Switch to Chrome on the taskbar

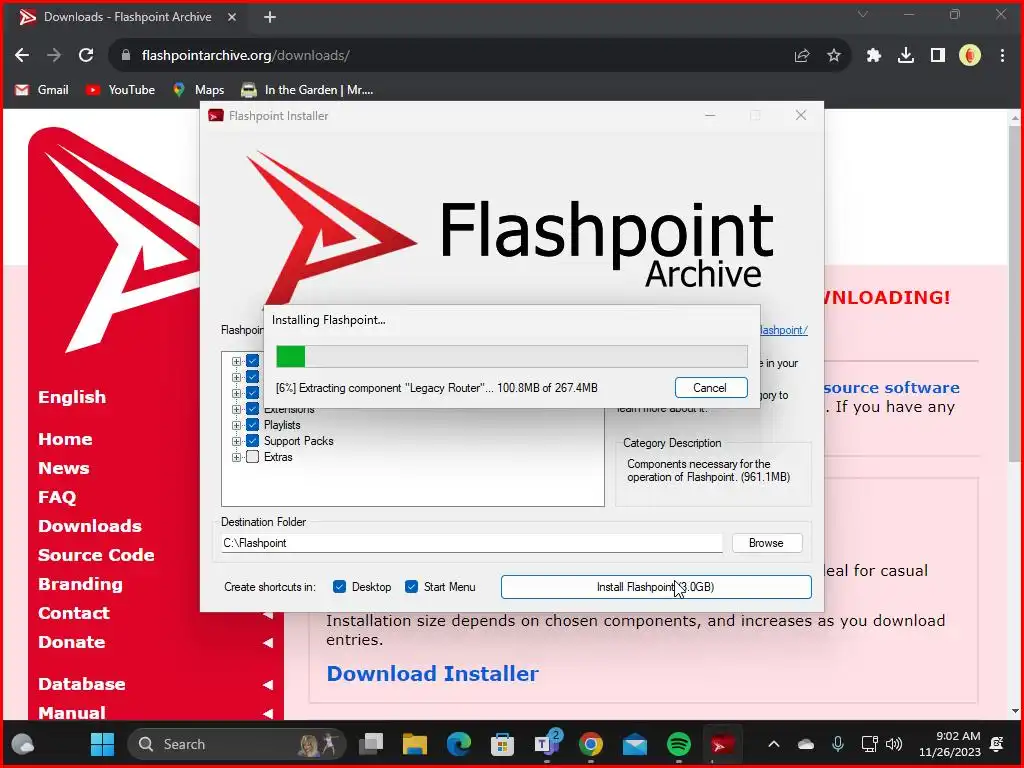(x=590, y=744)
